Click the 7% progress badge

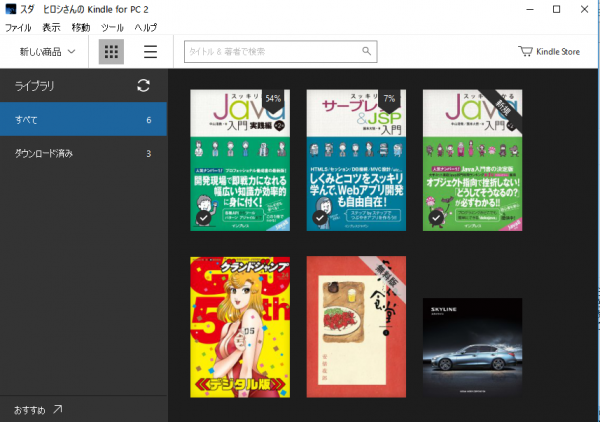click(389, 100)
